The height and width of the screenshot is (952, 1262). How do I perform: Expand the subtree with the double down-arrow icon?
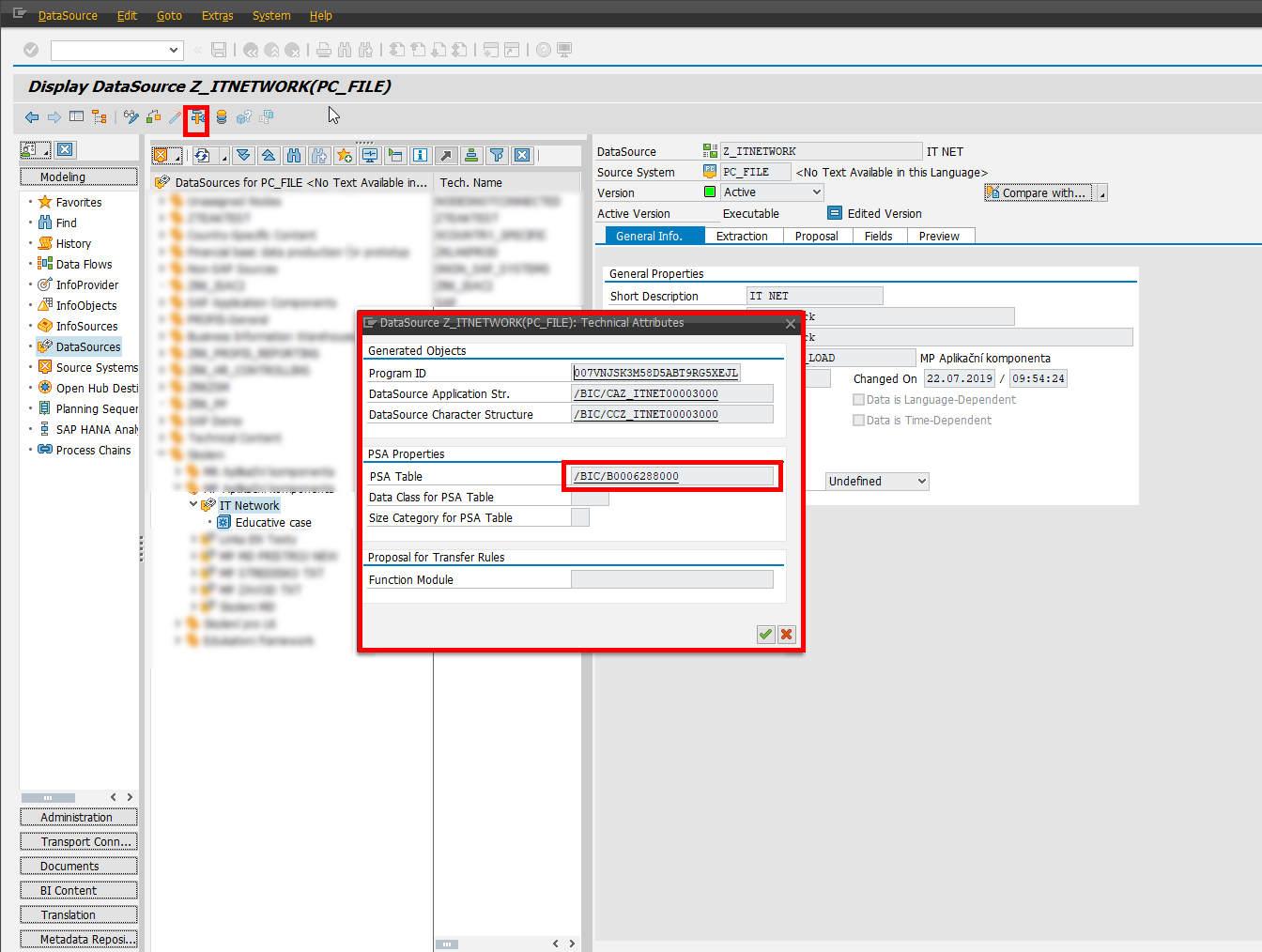(x=243, y=155)
